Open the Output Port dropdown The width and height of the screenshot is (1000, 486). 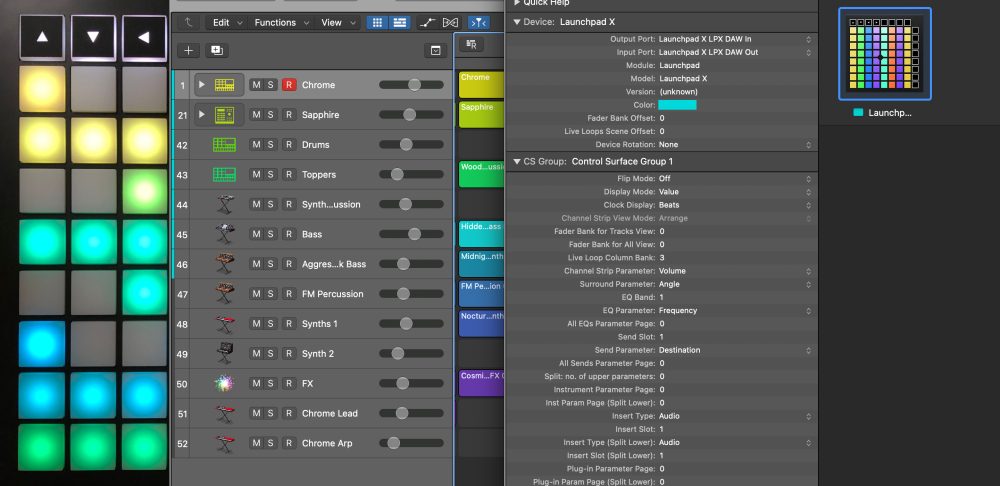[735, 39]
